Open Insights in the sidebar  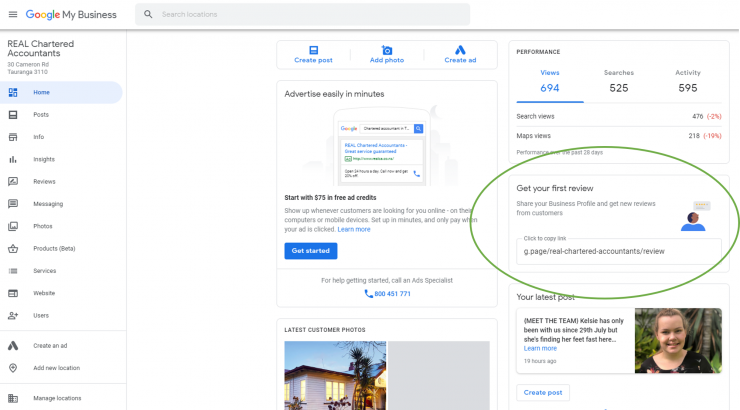44,159
